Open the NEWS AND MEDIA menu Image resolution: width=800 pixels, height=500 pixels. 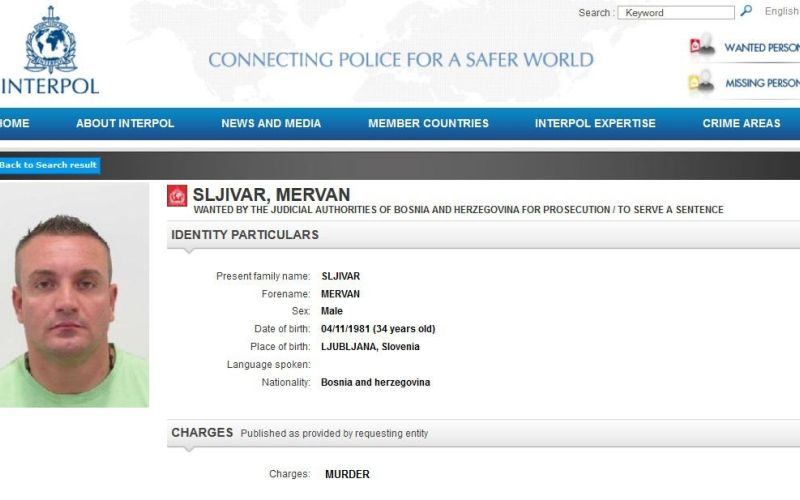click(271, 123)
